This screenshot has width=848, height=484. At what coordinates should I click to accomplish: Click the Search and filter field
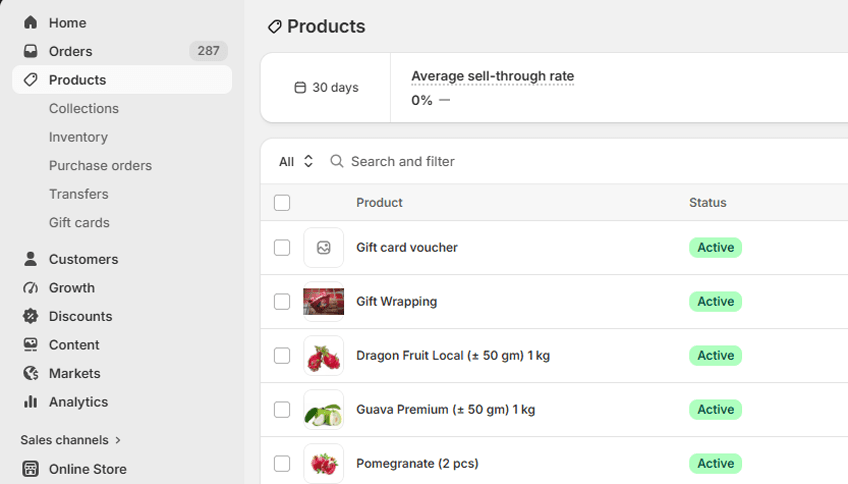point(403,161)
